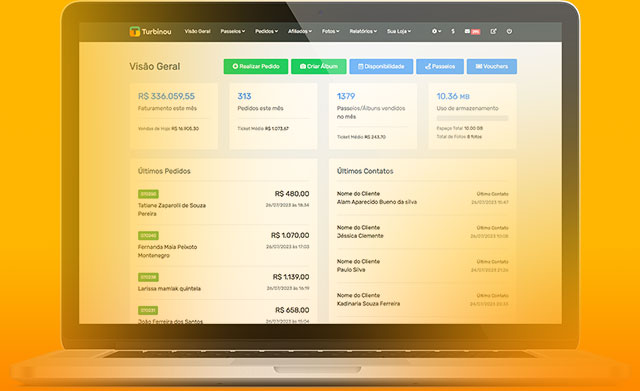This screenshot has width=640, height=391.
Task: Open the Sua Loja menu
Action: [x=399, y=31]
